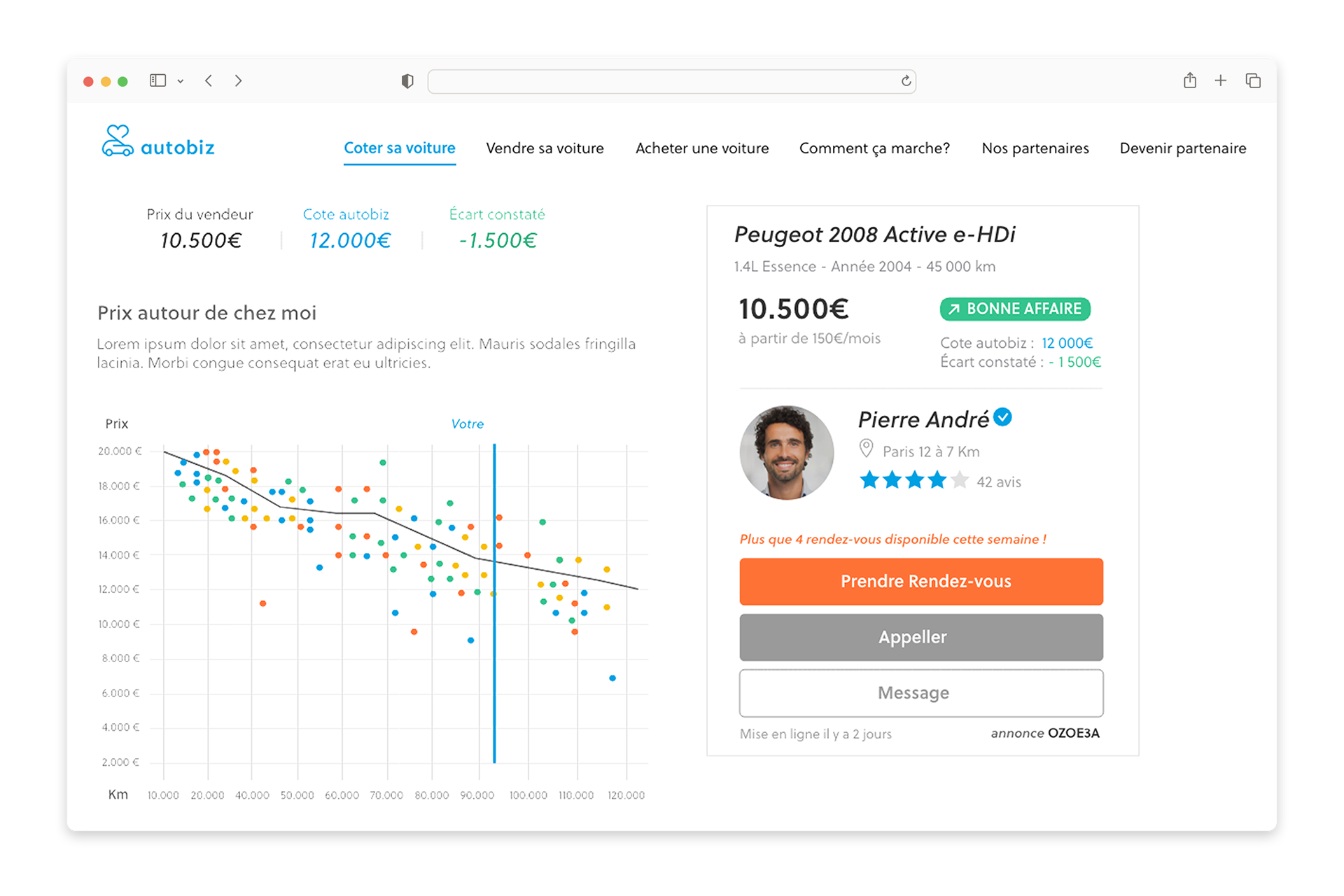Screen dimensions: 1344x896
Task: Go forward with the browser arrow
Action: 238,80
